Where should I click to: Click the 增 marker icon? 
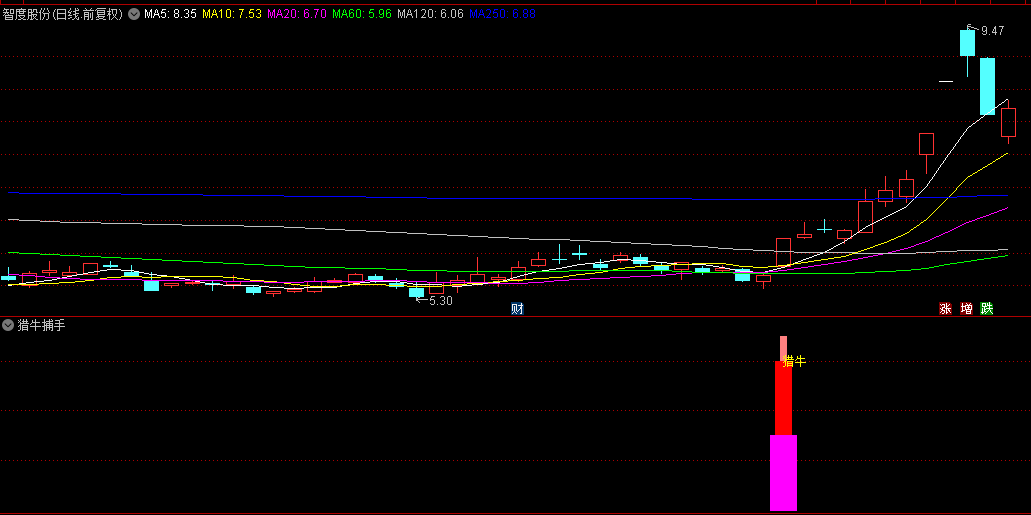coord(967,308)
